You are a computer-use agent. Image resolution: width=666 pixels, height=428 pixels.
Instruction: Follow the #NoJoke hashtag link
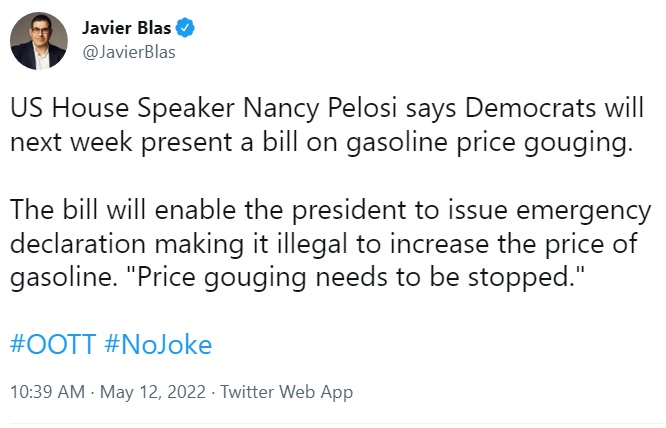click(158, 344)
